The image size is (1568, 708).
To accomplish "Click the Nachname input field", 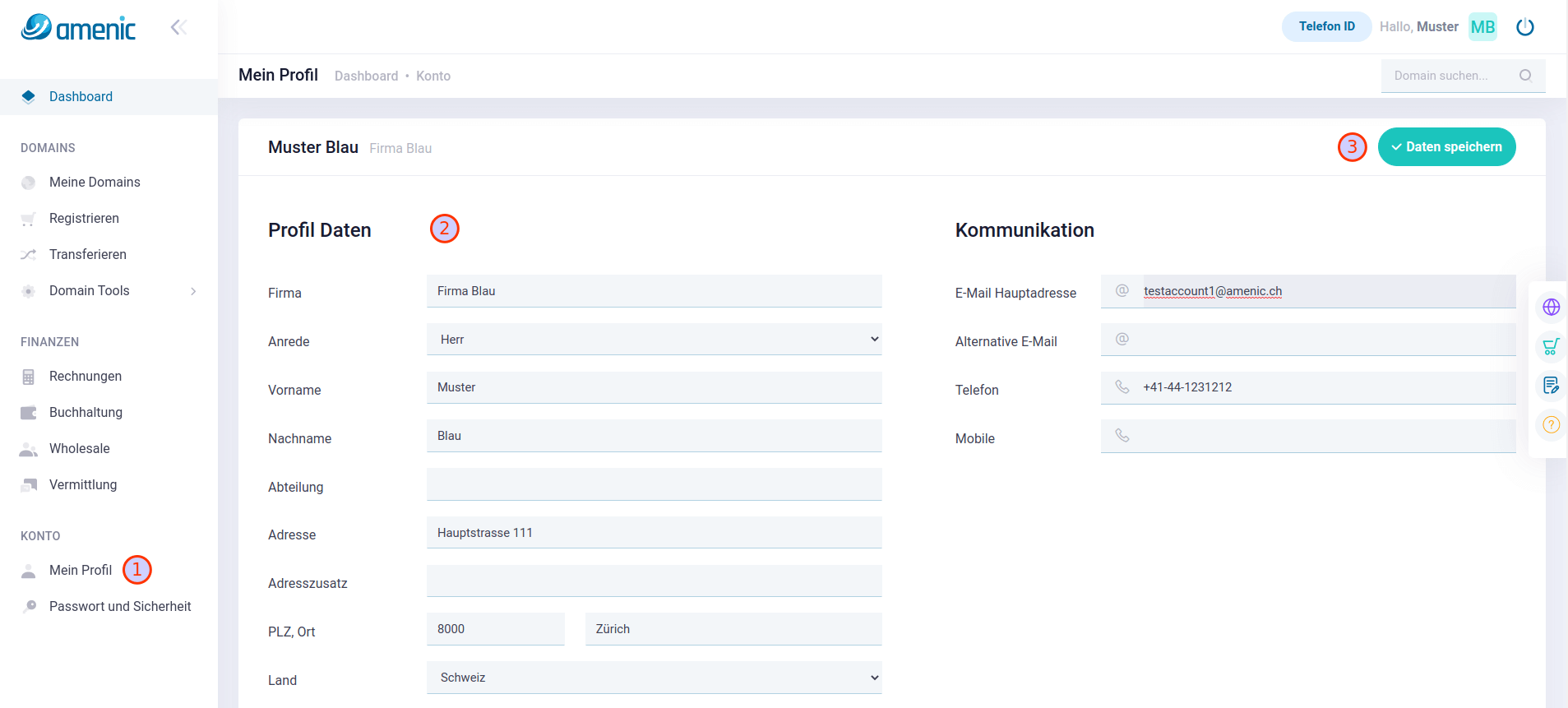I will pos(654,436).
